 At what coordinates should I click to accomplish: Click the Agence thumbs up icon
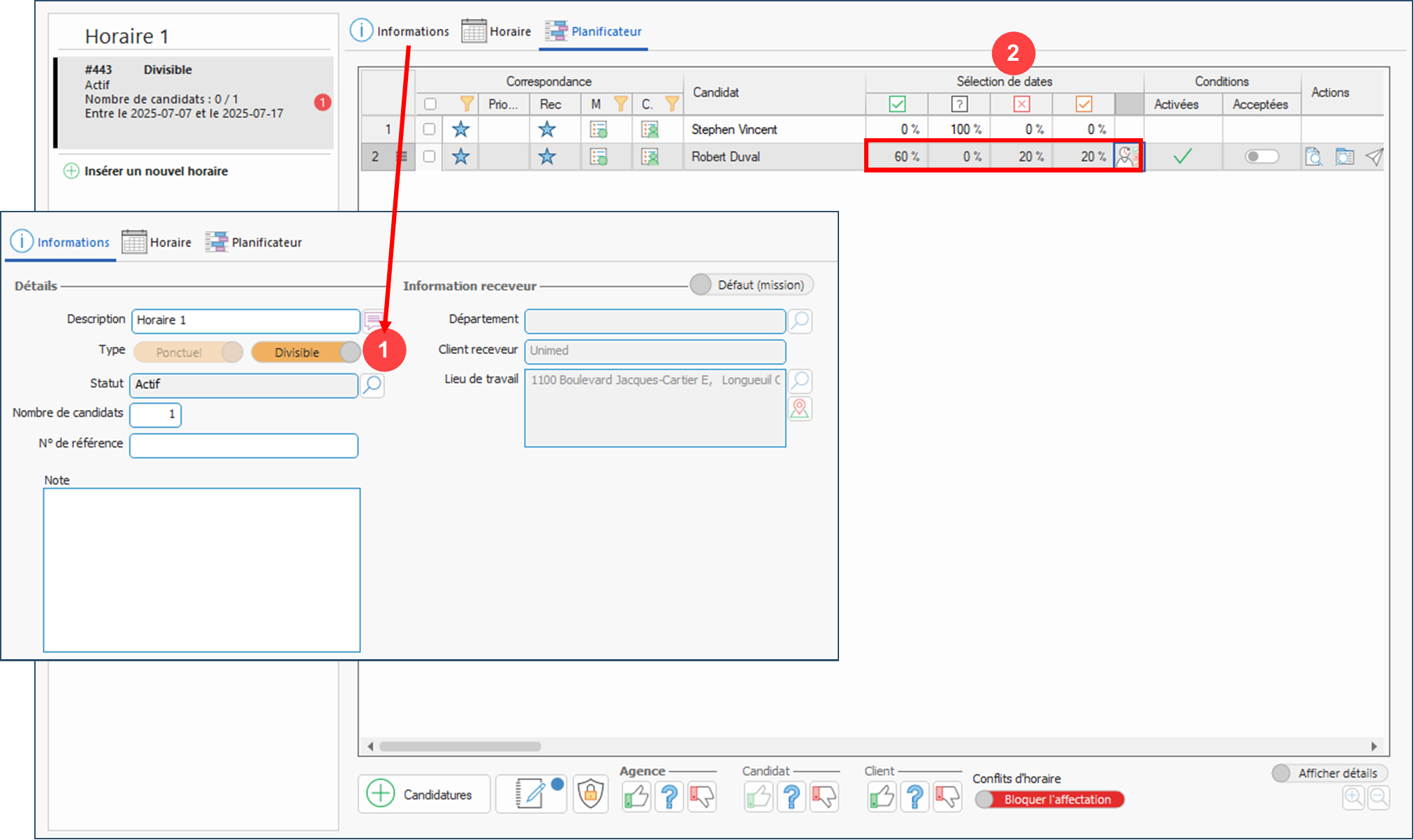(636, 796)
